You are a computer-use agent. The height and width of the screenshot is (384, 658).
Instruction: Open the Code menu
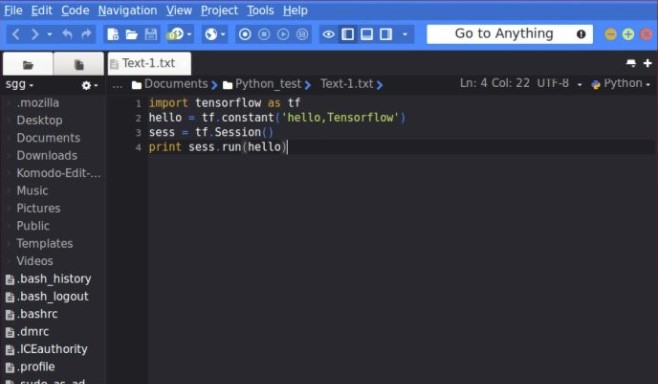pos(75,10)
